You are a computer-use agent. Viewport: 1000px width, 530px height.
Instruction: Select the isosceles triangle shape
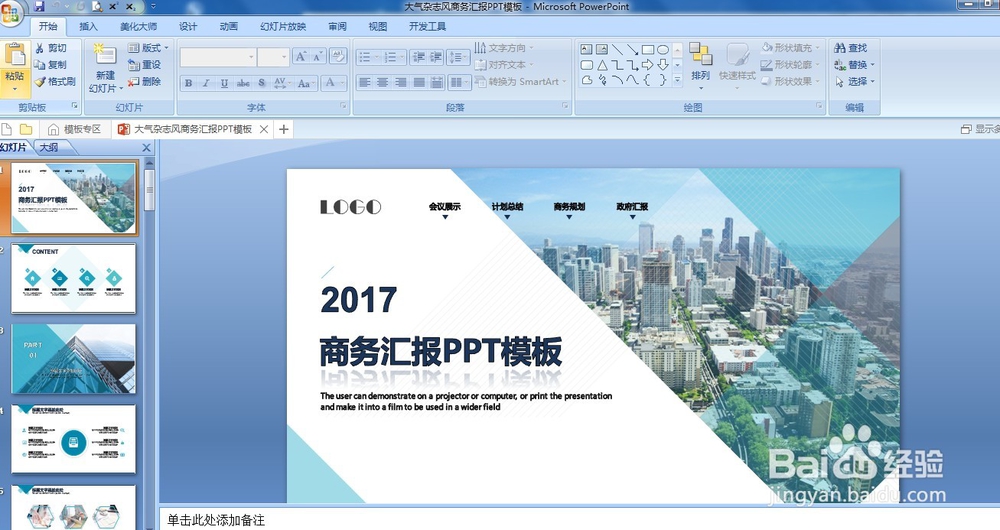(x=602, y=64)
